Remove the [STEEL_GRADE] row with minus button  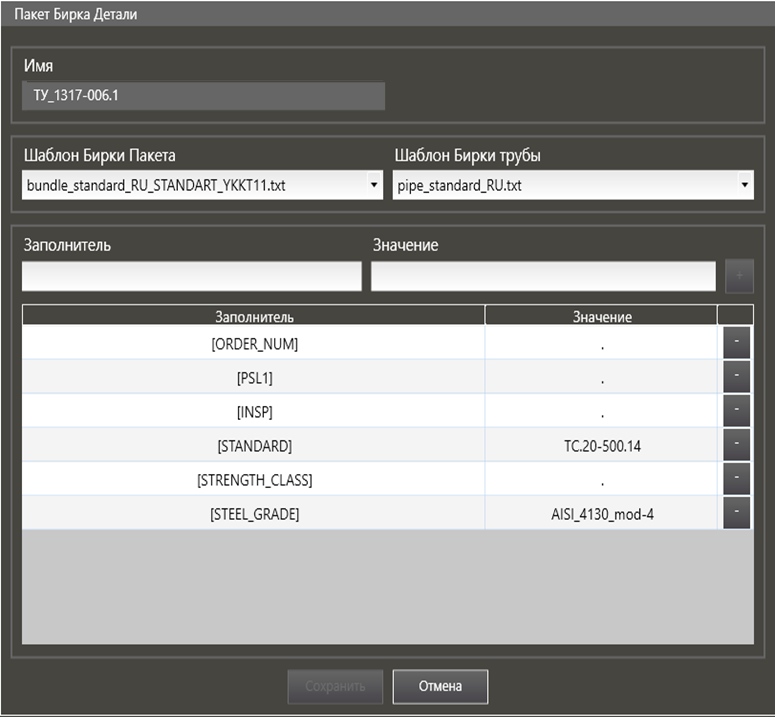736,512
